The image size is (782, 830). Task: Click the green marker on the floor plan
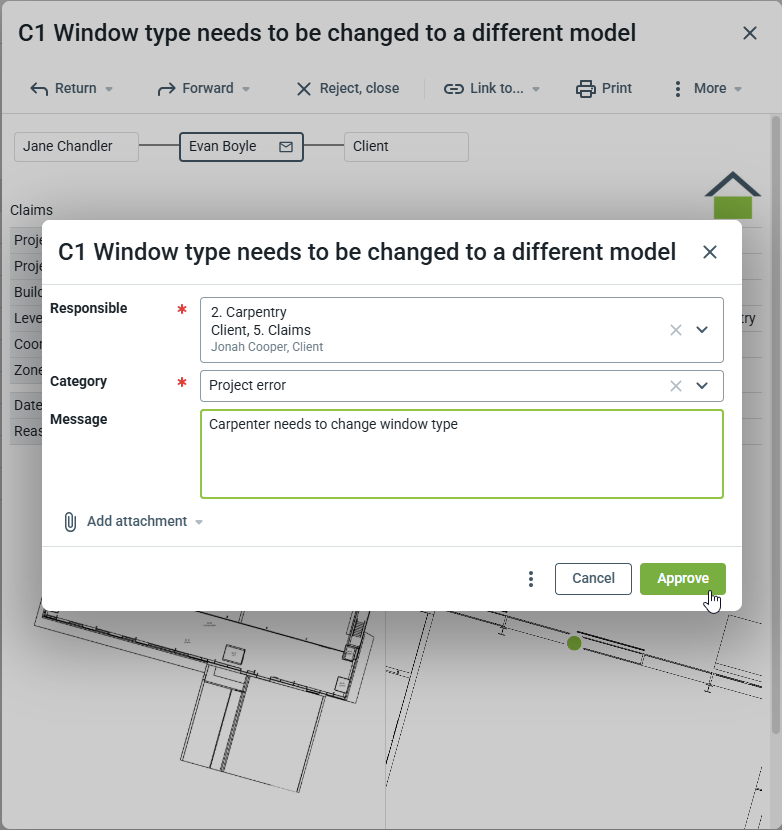(x=574, y=643)
